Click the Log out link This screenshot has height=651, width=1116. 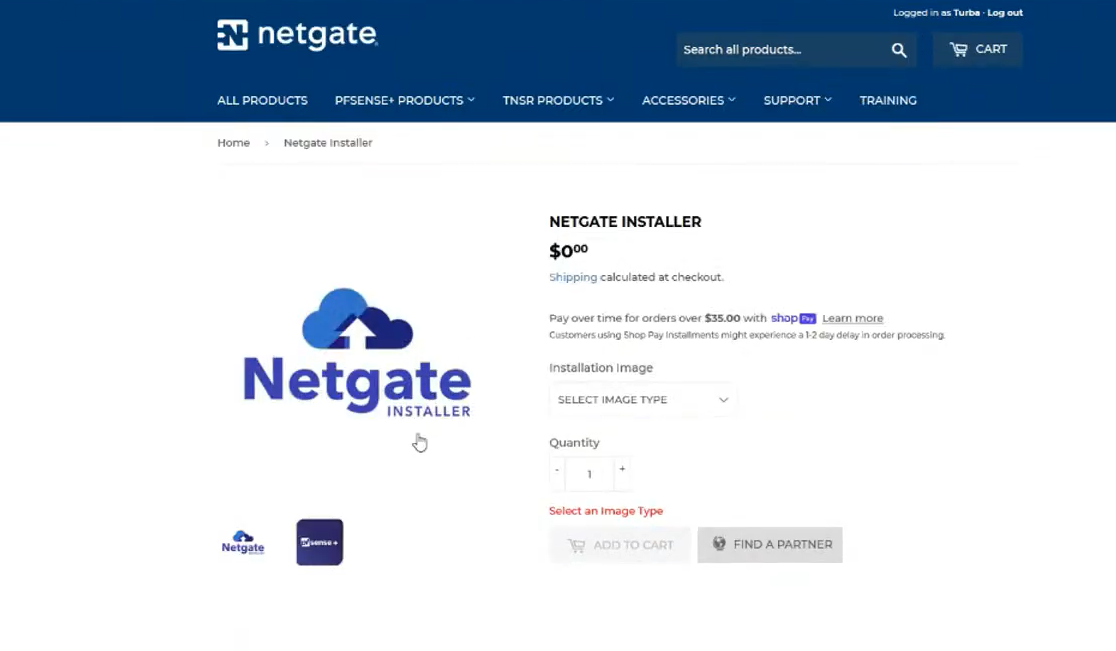(1004, 13)
